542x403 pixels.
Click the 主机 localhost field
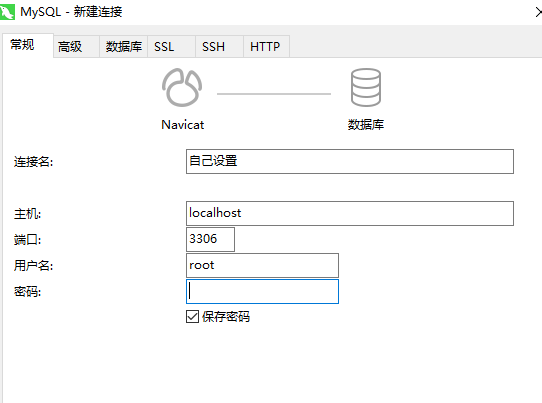pos(350,213)
